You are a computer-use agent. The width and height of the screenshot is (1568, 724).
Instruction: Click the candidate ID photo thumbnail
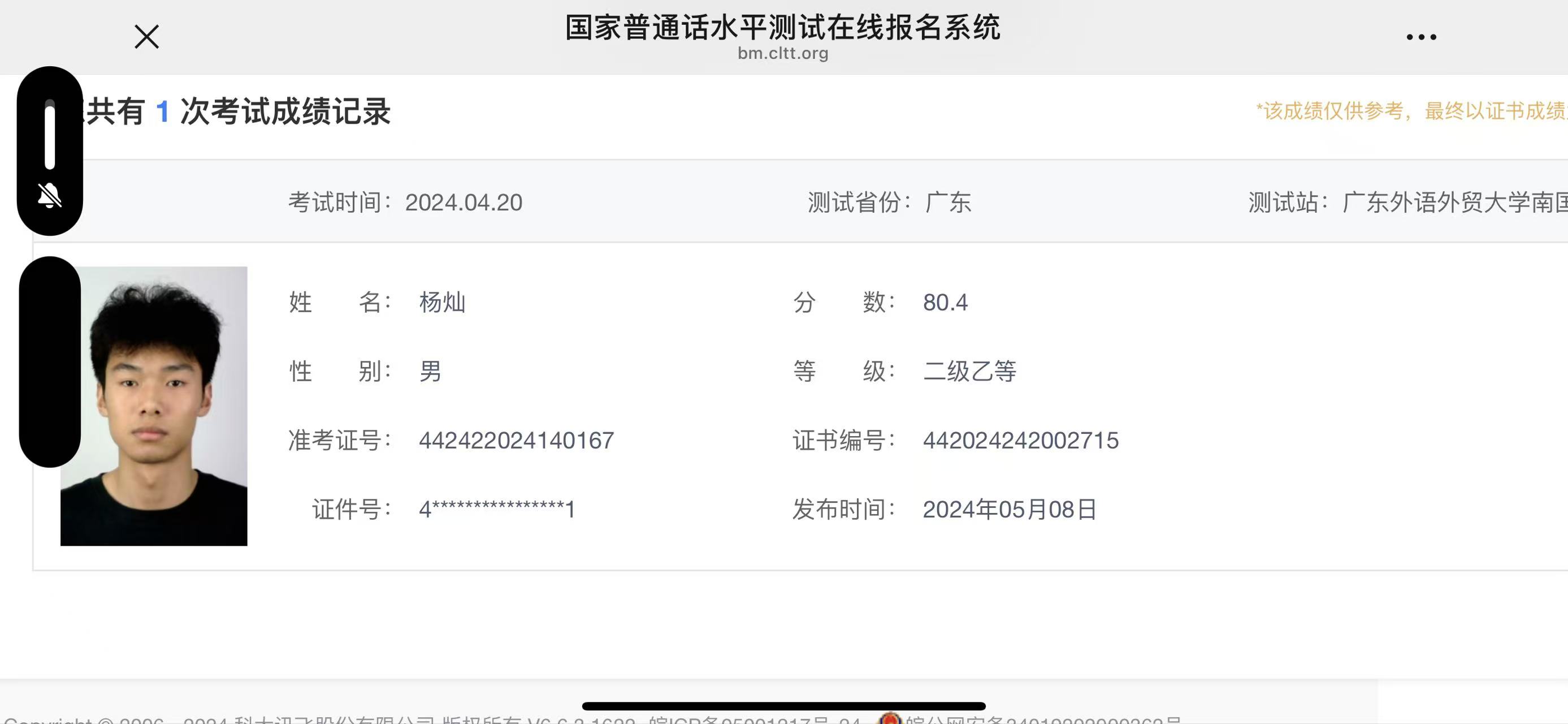154,406
